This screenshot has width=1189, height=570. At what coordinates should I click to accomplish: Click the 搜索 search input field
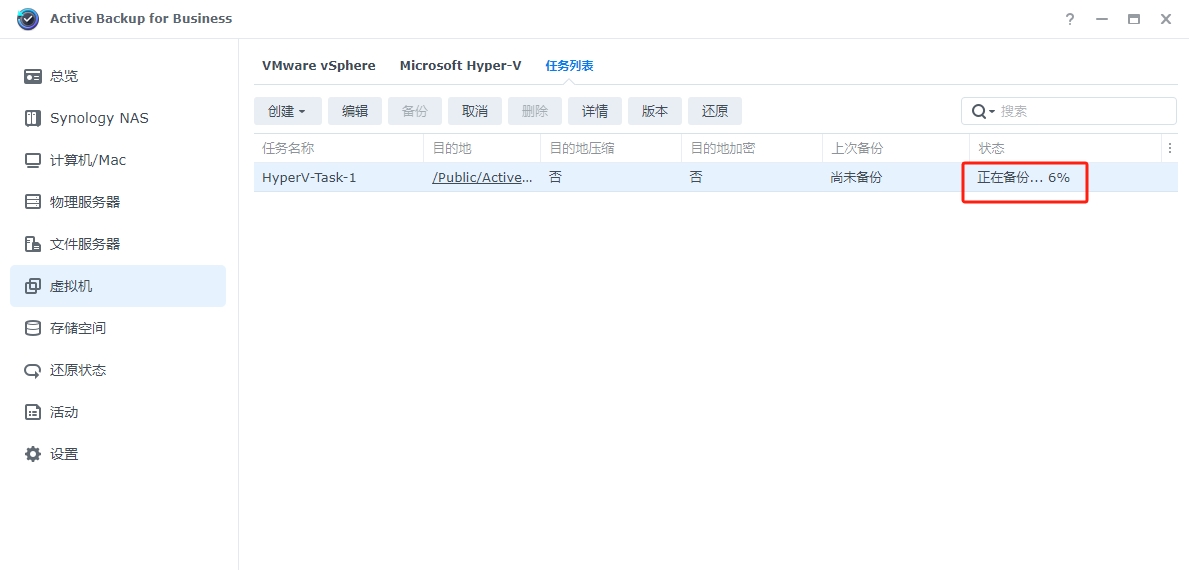tap(1085, 111)
